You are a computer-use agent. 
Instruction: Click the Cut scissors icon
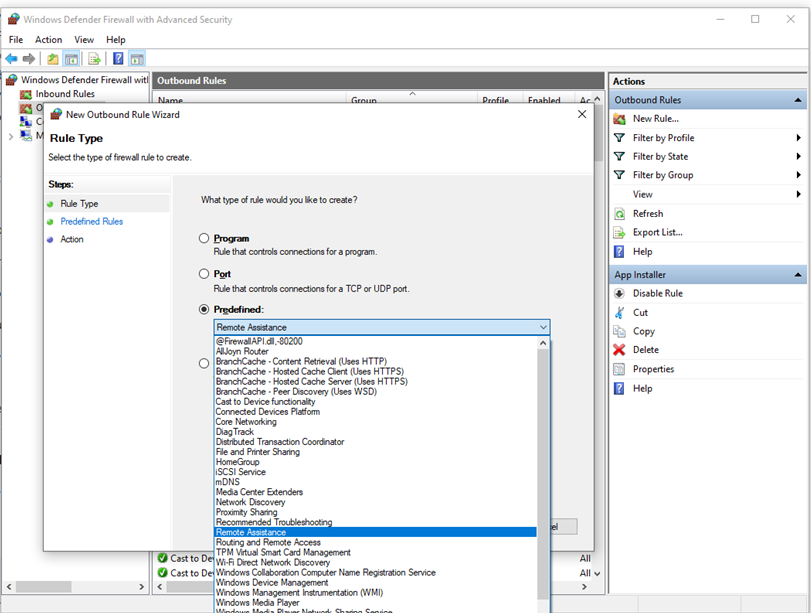[x=620, y=313]
